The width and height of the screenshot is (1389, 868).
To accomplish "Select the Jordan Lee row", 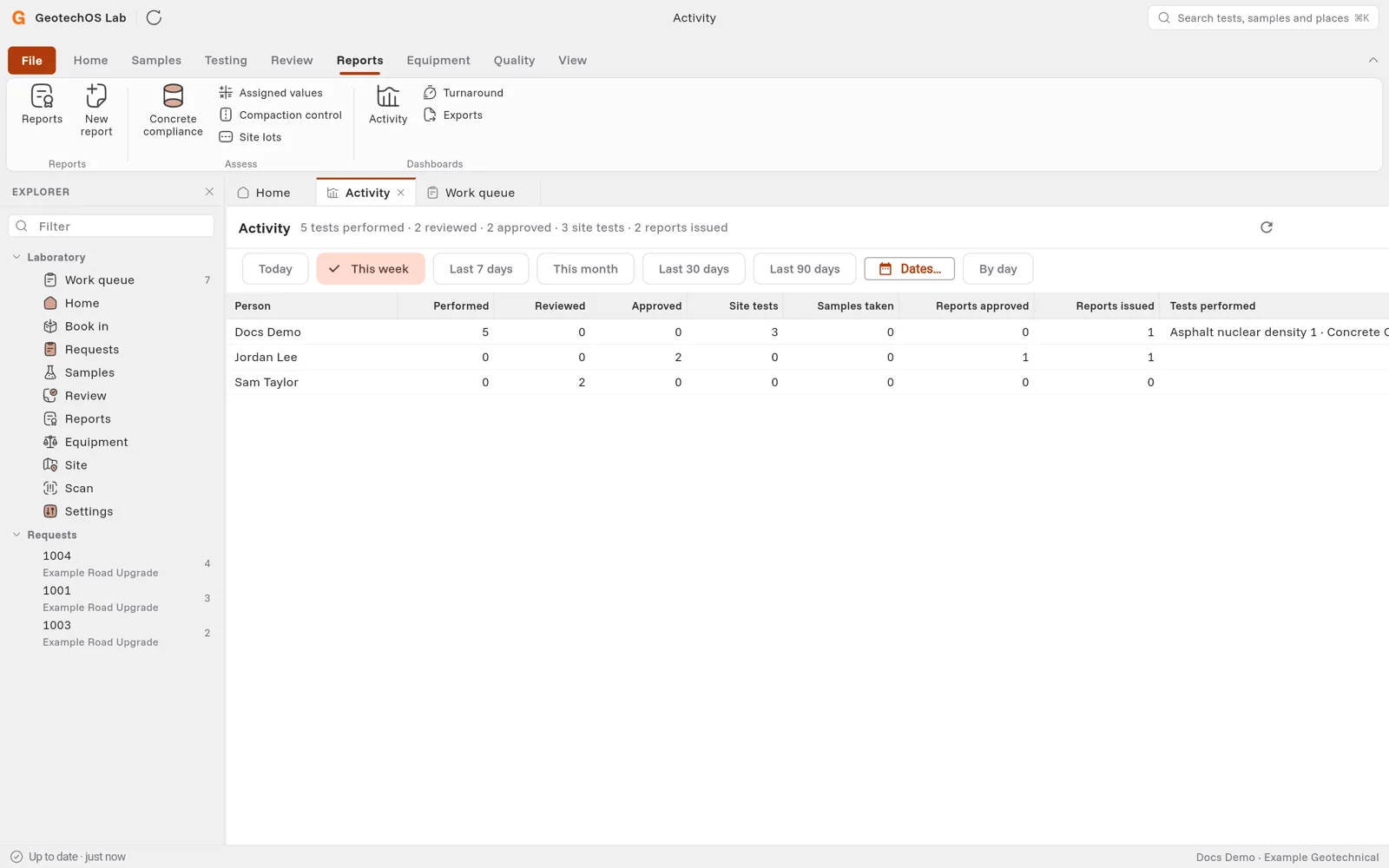I will click(x=807, y=358).
